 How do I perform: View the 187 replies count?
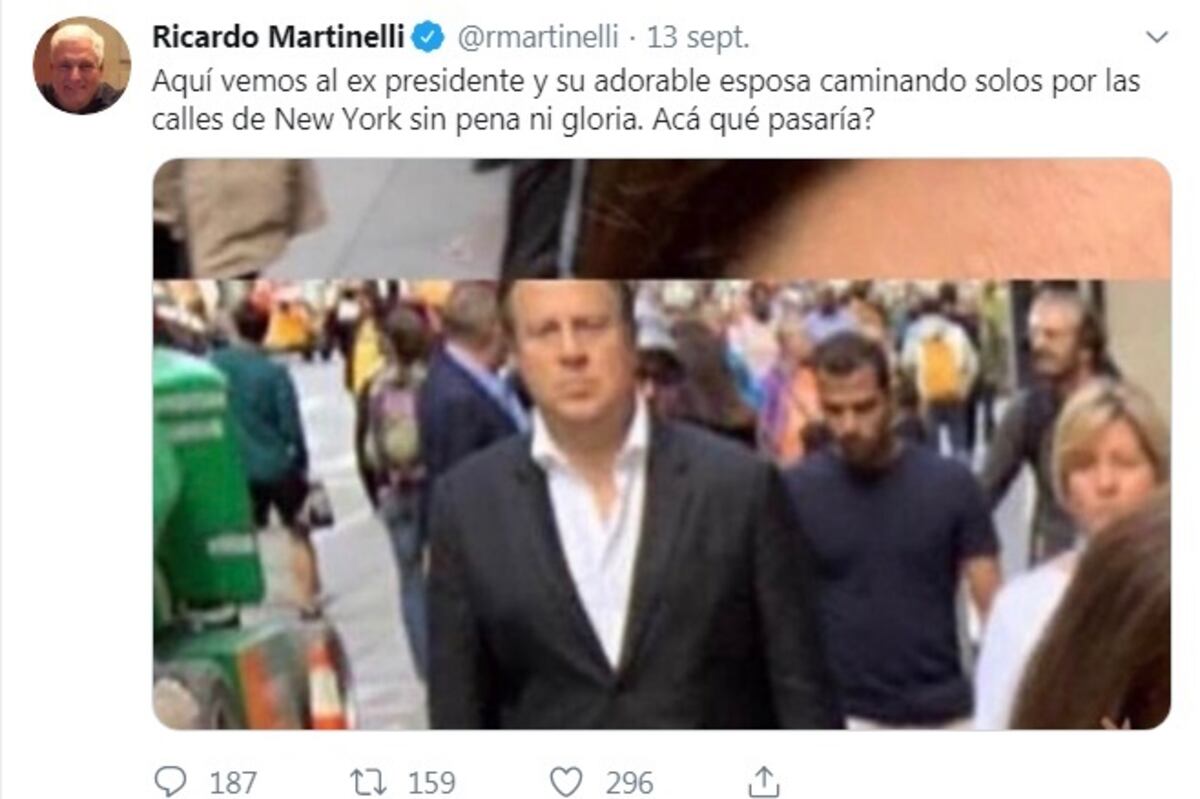tap(232, 782)
